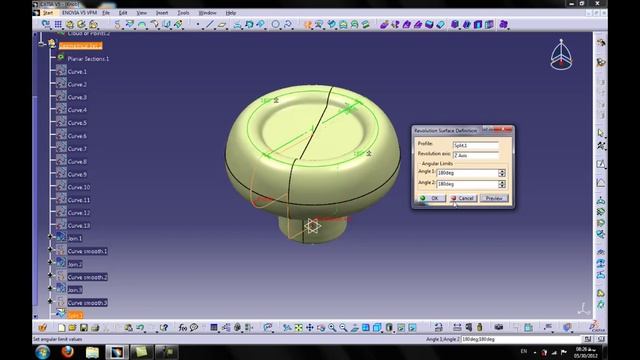Open the Tools menu
Viewport: 640px width, 360px height.
183,13
